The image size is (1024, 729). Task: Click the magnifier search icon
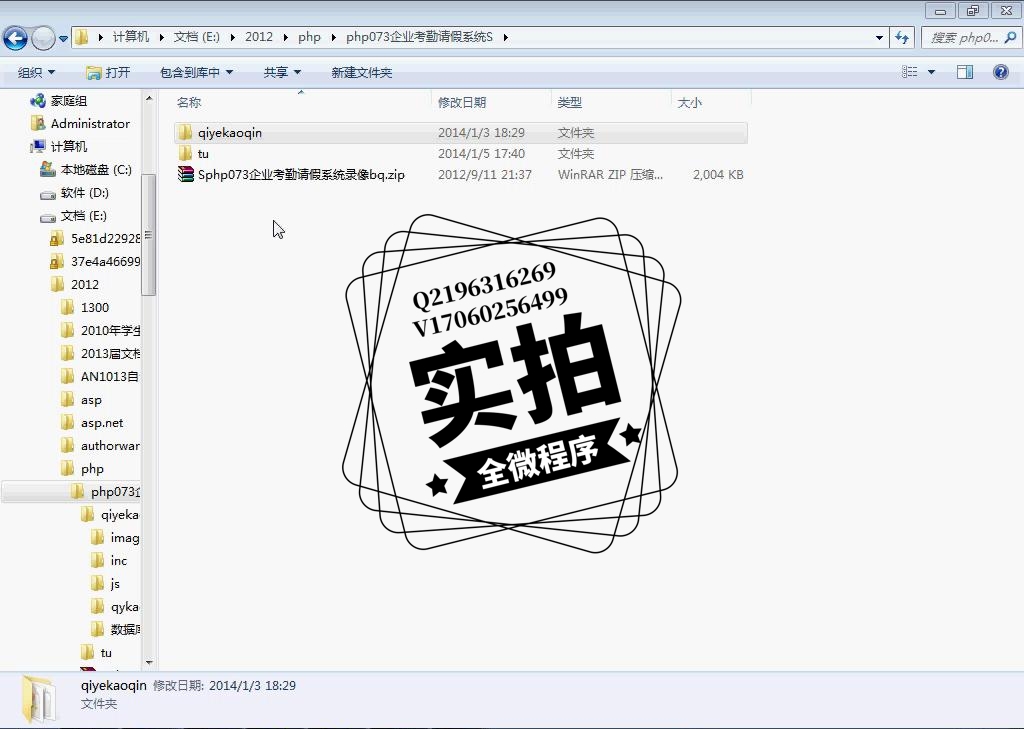pyautogui.click(x=1010, y=38)
